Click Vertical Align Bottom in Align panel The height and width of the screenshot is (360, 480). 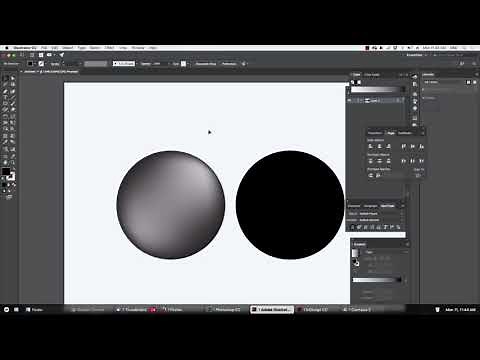click(x=421, y=146)
